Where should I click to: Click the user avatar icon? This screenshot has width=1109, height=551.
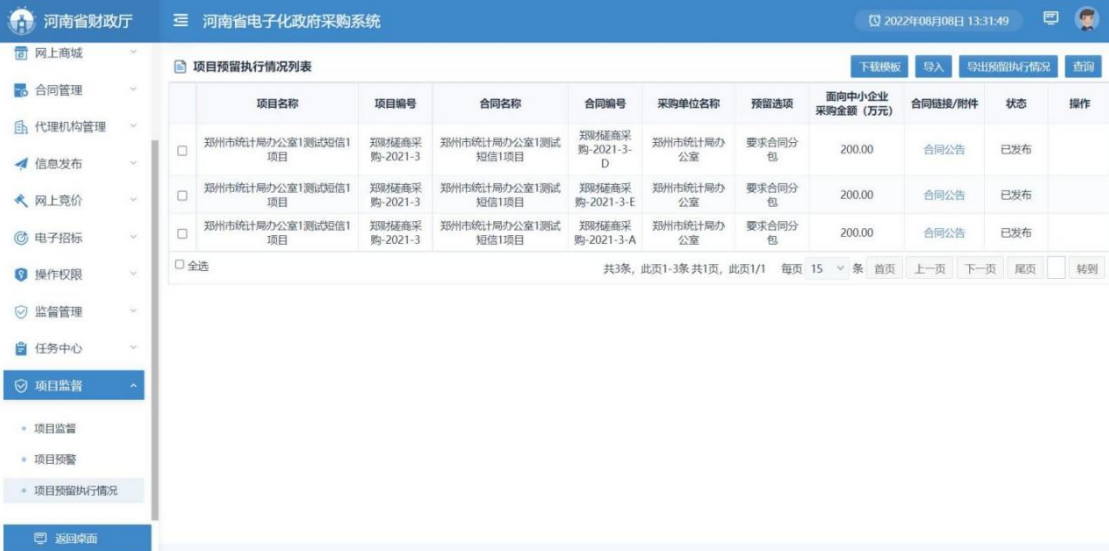click(1086, 20)
